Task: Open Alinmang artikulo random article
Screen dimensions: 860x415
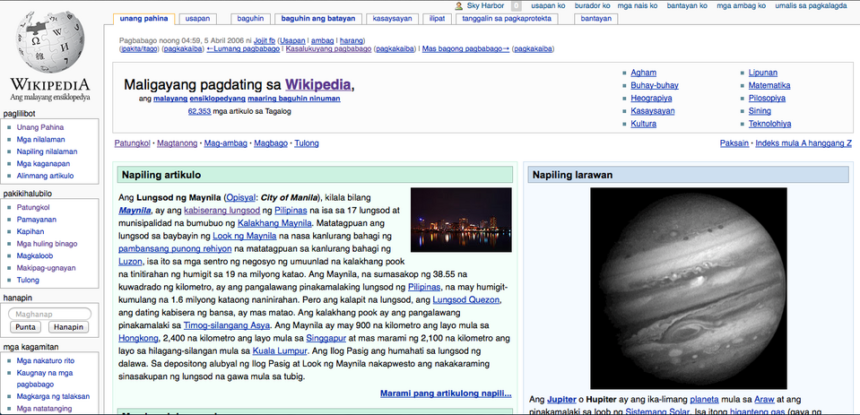Action: [x=45, y=175]
